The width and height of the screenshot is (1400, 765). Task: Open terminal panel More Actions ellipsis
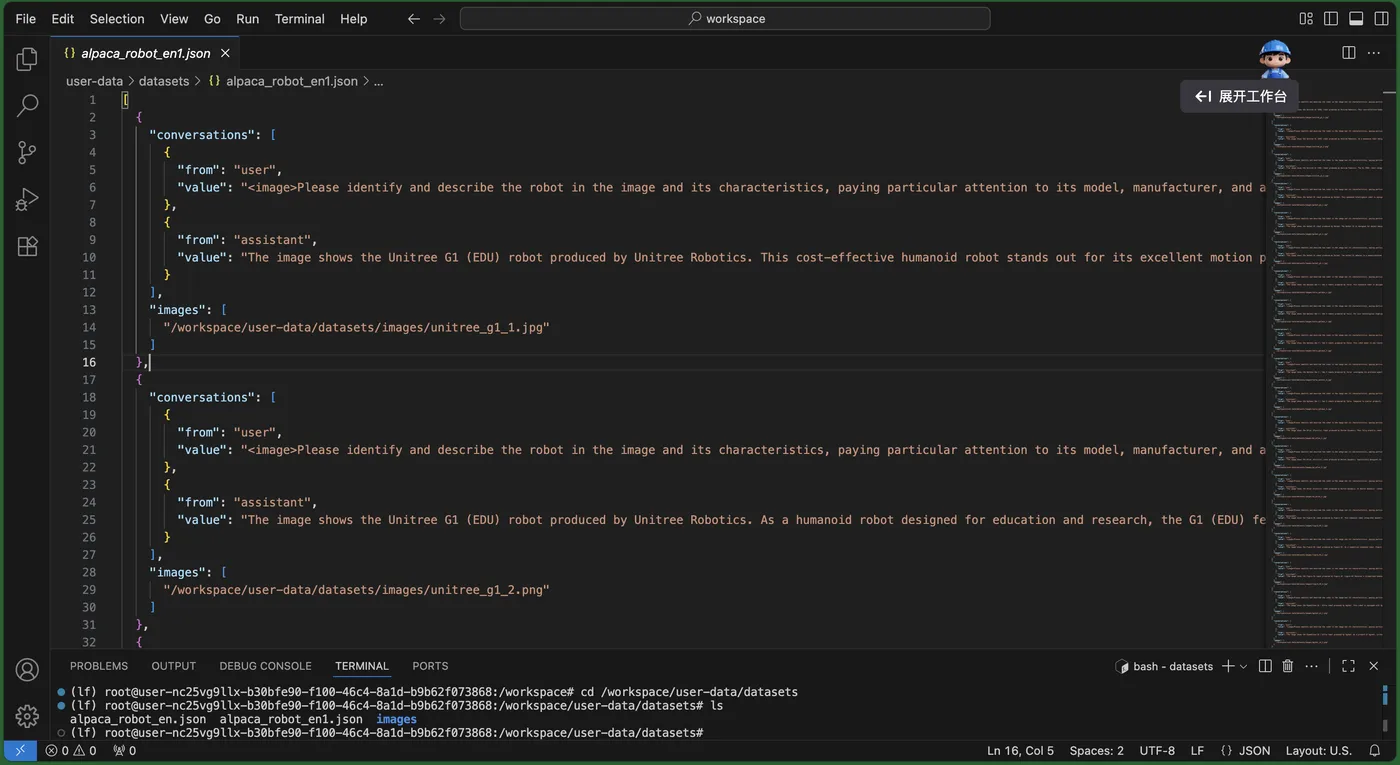(x=1312, y=666)
